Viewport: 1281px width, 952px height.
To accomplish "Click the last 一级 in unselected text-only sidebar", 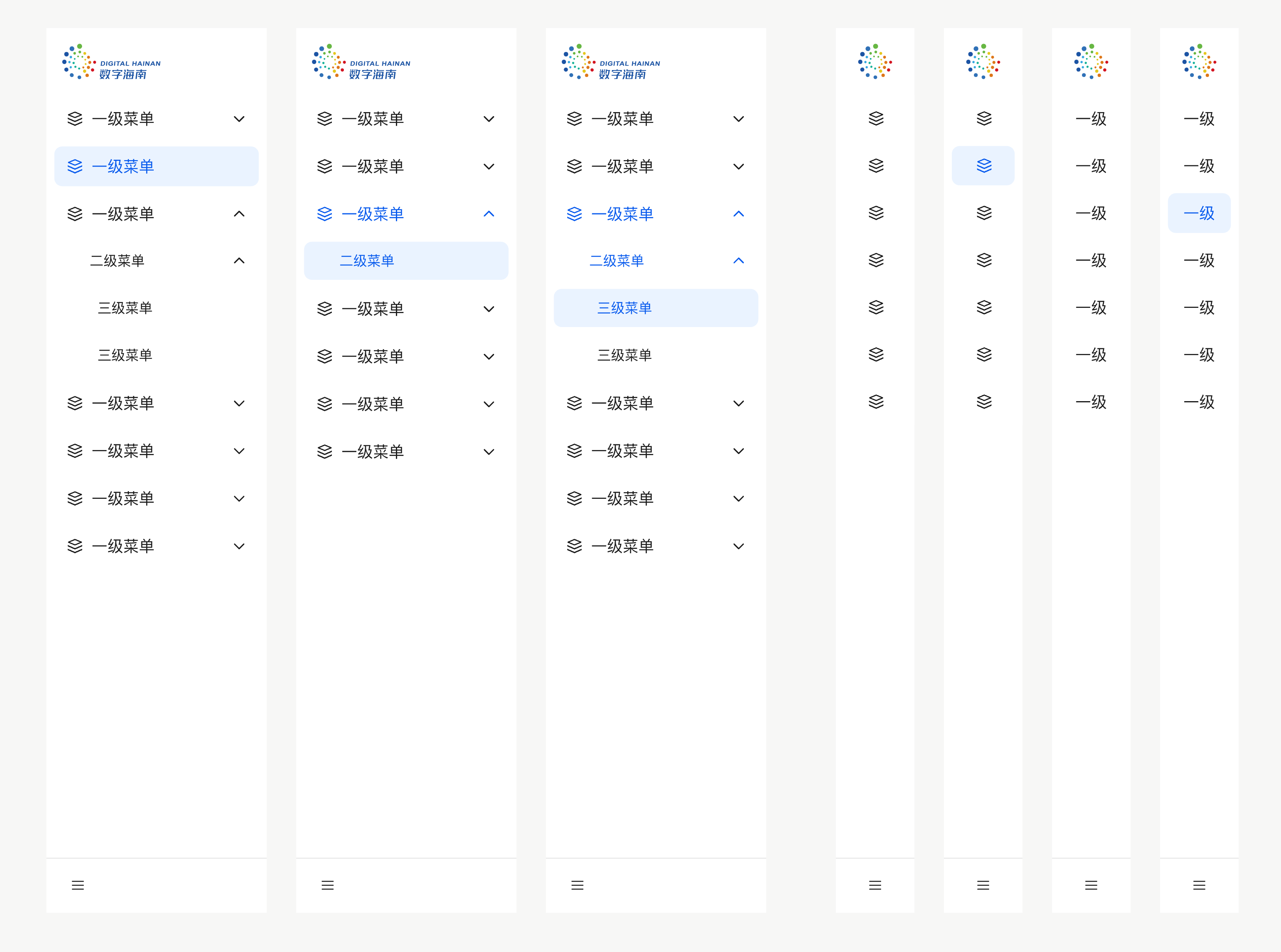I will click(1091, 402).
